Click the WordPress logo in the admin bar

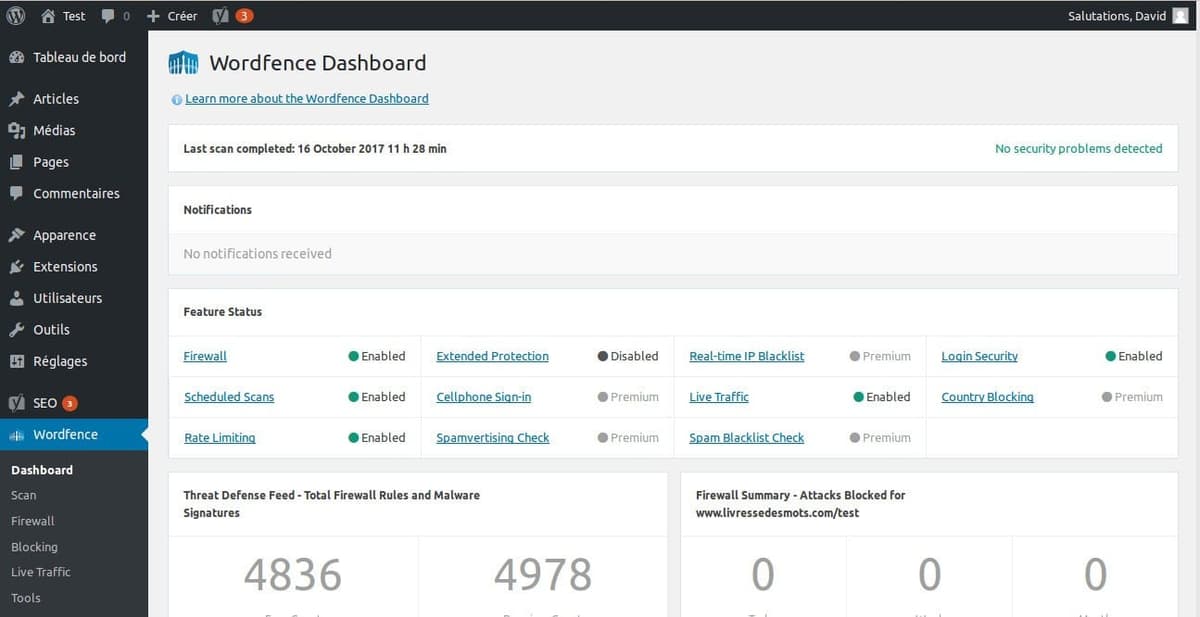[x=14, y=15]
